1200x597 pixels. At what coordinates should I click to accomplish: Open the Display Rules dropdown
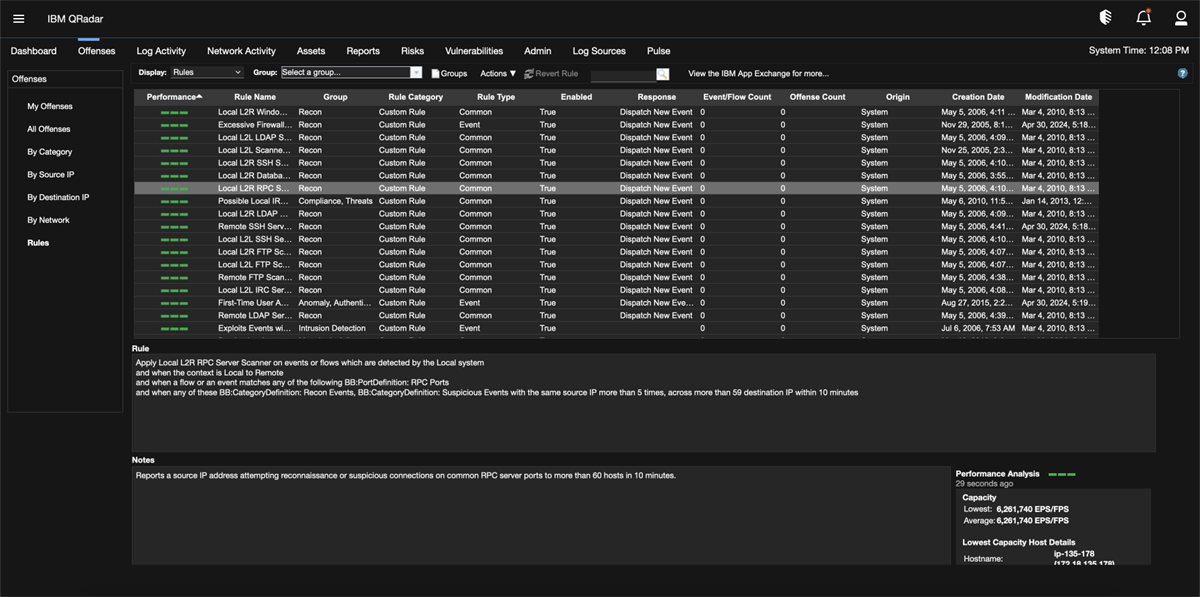click(x=207, y=73)
